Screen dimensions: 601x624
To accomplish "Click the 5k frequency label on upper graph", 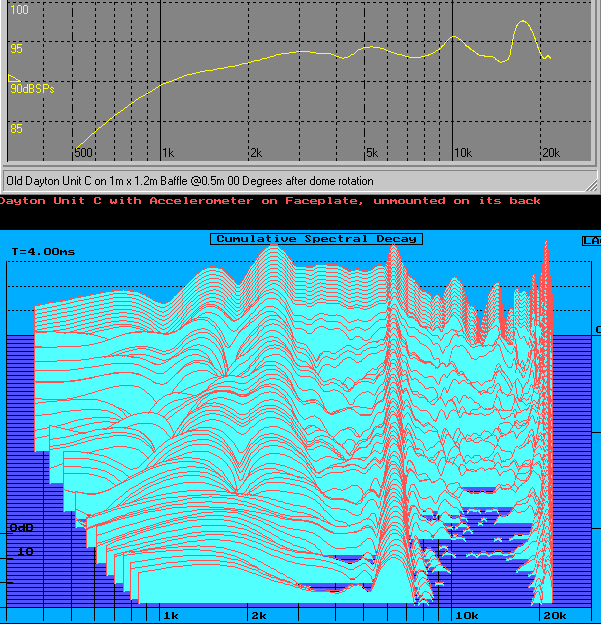I will pyautogui.click(x=371, y=153).
